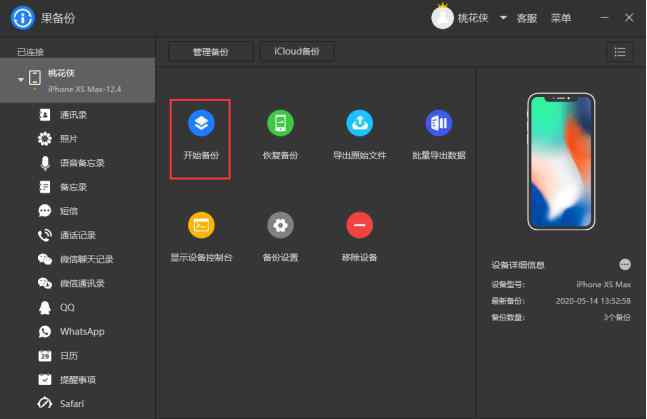Viewport: 647px width, 419px height.
Task: Select 日历 calendar in the sidebar
Action: 78,355
